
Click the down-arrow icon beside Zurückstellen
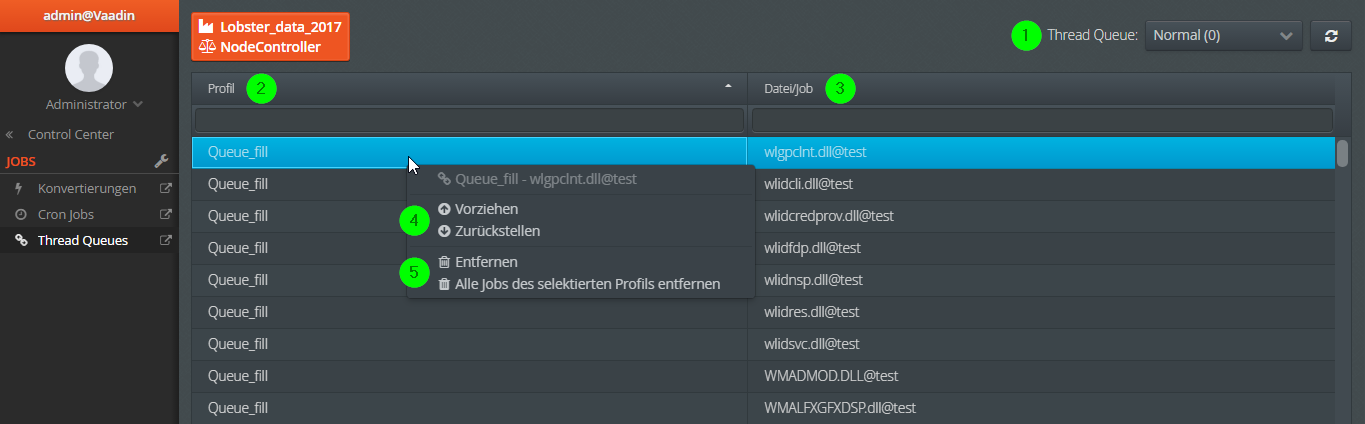[x=444, y=231]
